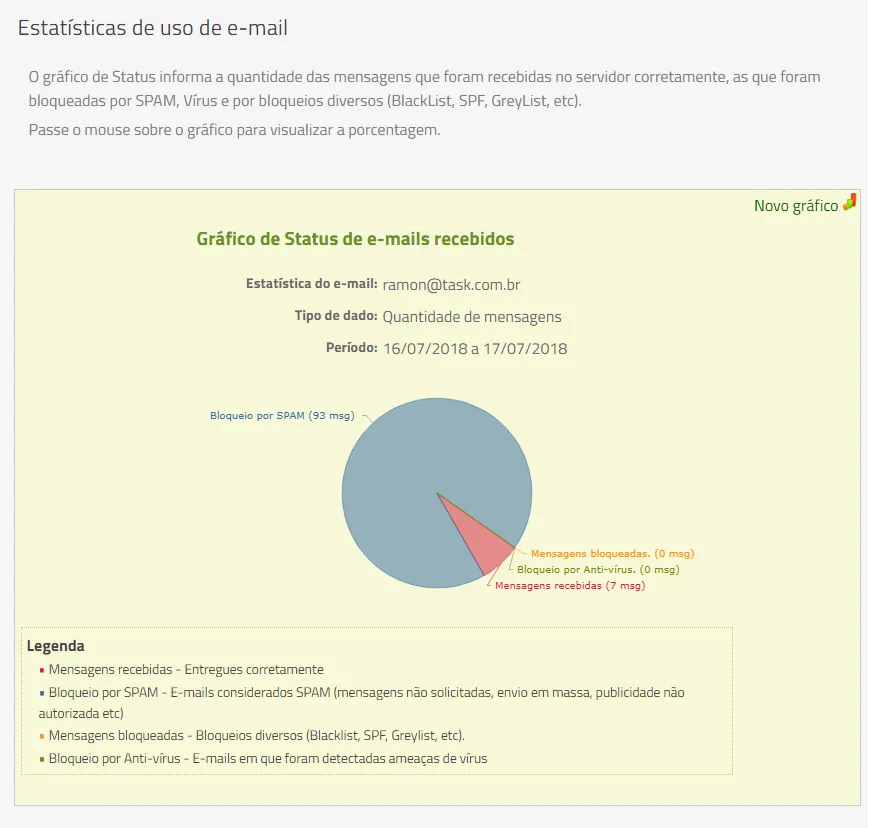This screenshot has width=869, height=828.
Task: Click the Bloqueio por Anti-vírus. (0 msg) label
Action: pos(598,570)
